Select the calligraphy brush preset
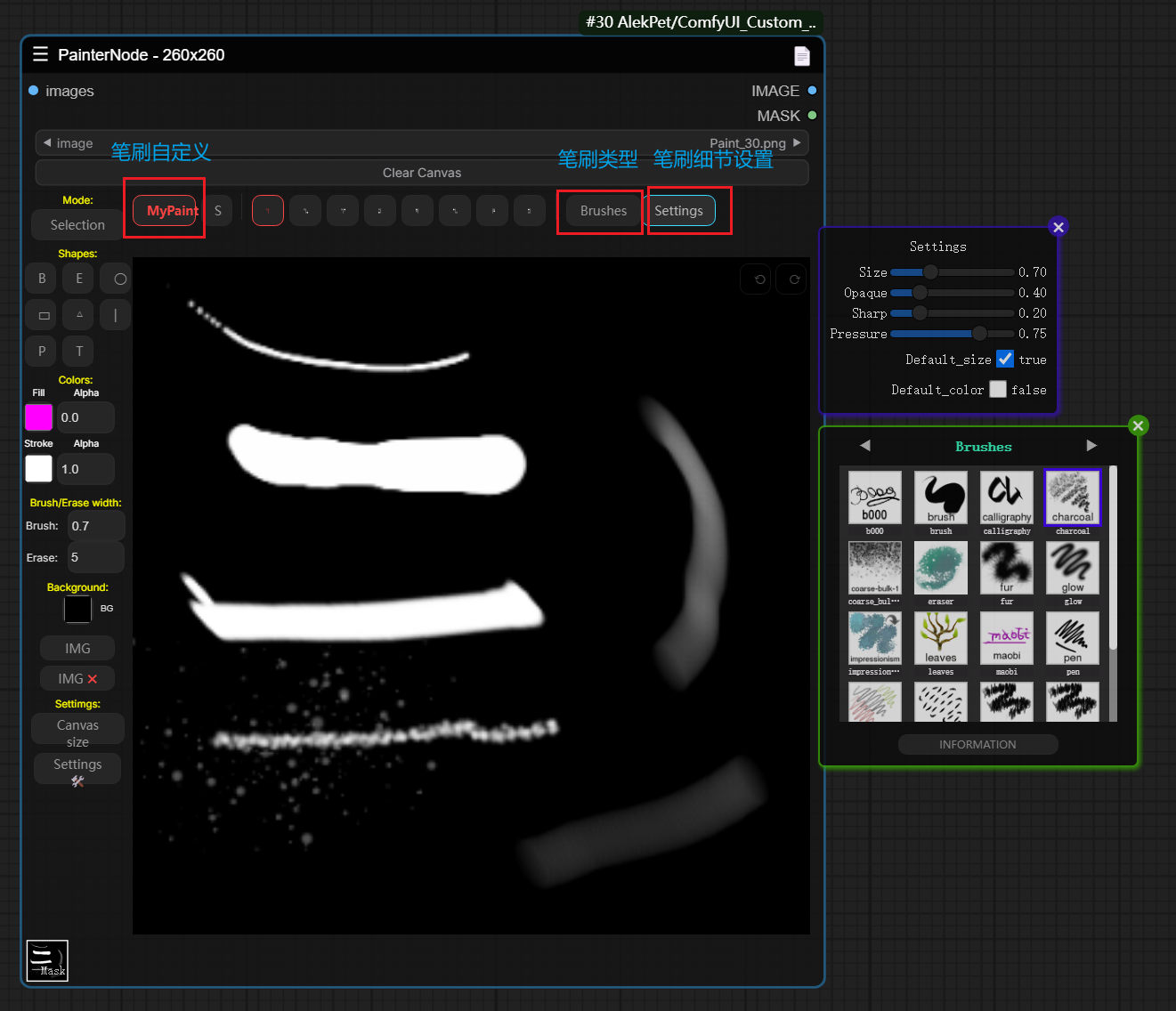Image resolution: width=1176 pixels, height=1011 pixels. 1006,497
